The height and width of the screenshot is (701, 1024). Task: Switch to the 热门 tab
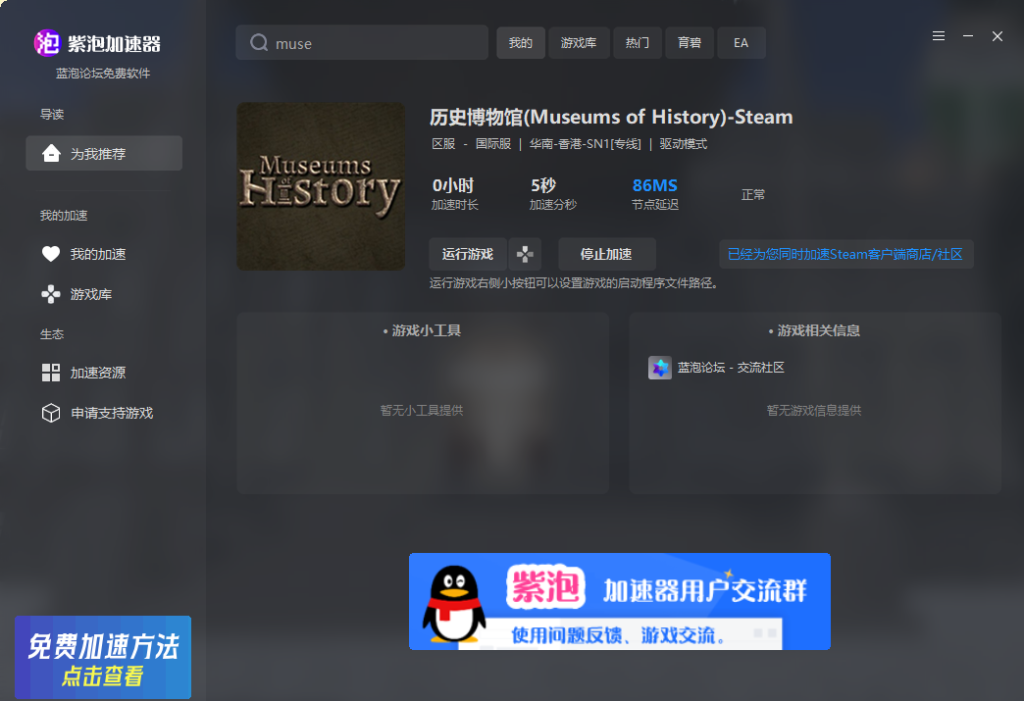pyautogui.click(x=637, y=43)
